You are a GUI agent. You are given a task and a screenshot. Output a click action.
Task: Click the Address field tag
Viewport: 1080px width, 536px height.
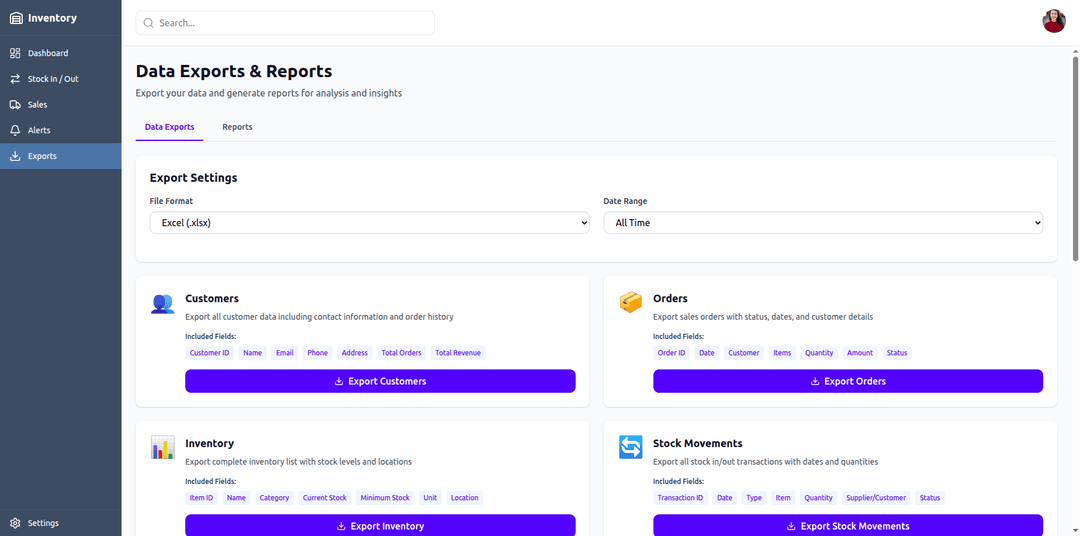tap(355, 353)
